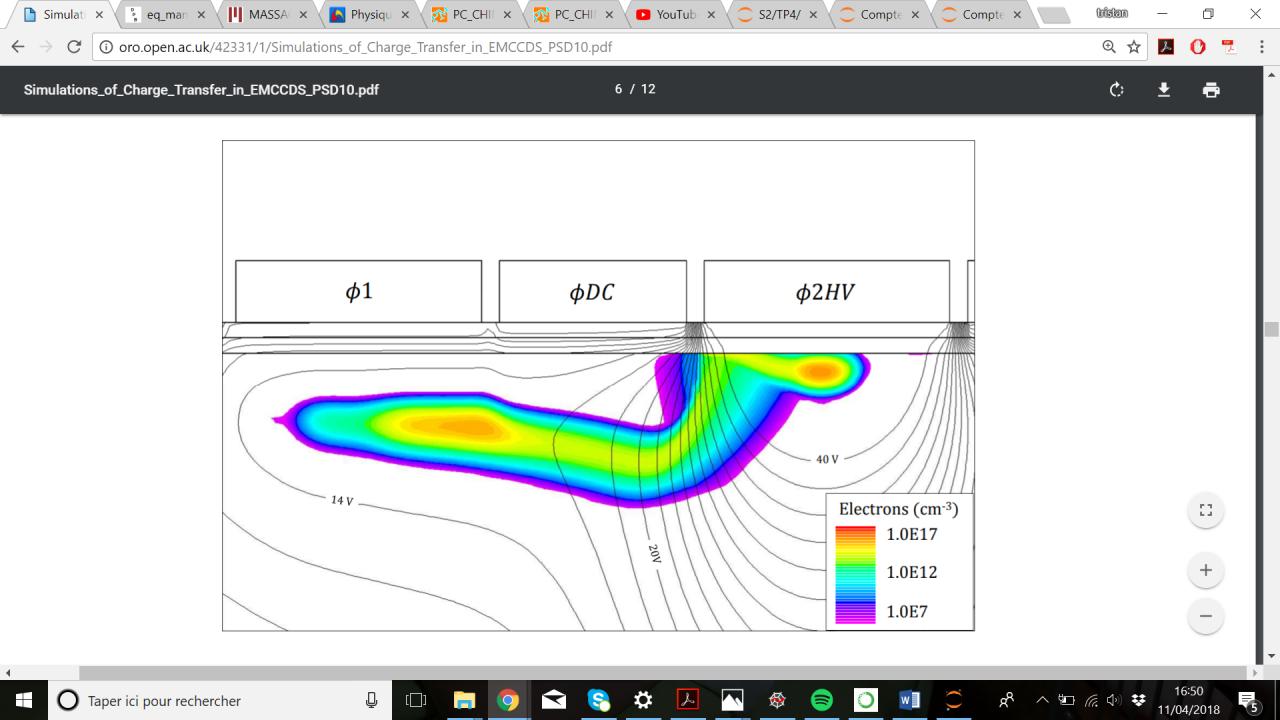Click the page number 6 field
The height and width of the screenshot is (720, 1280).
[618, 89]
